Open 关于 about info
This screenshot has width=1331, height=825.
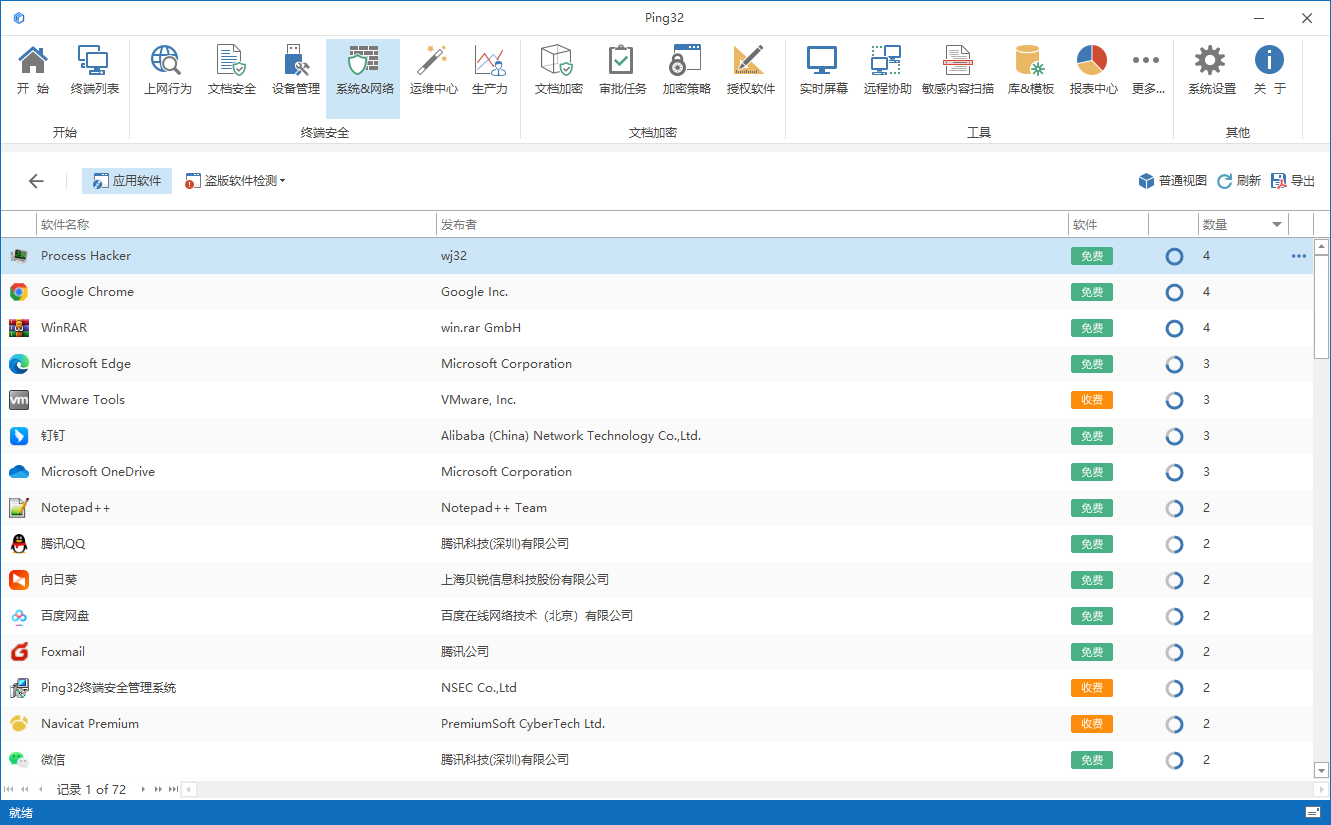[x=1269, y=70]
